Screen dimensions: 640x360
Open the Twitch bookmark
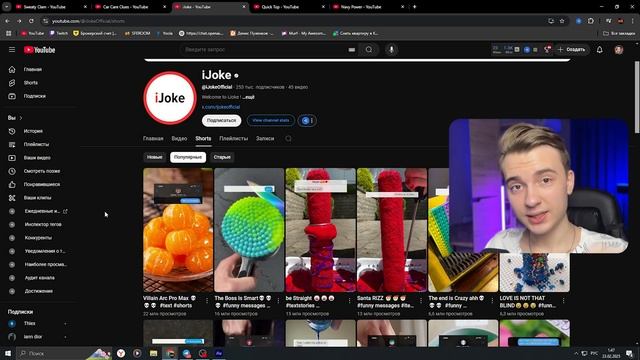(x=59, y=33)
